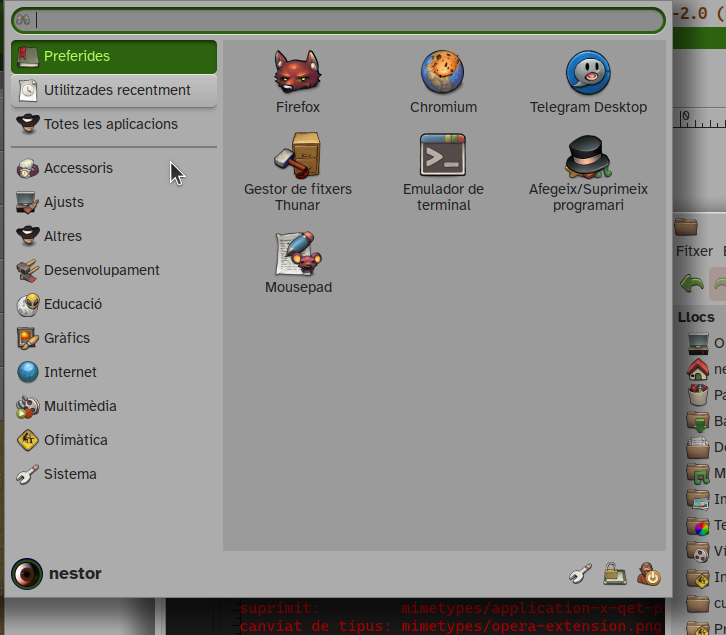726x635 pixels.
Task: Open the Multimèdia category
Action: coord(80,406)
